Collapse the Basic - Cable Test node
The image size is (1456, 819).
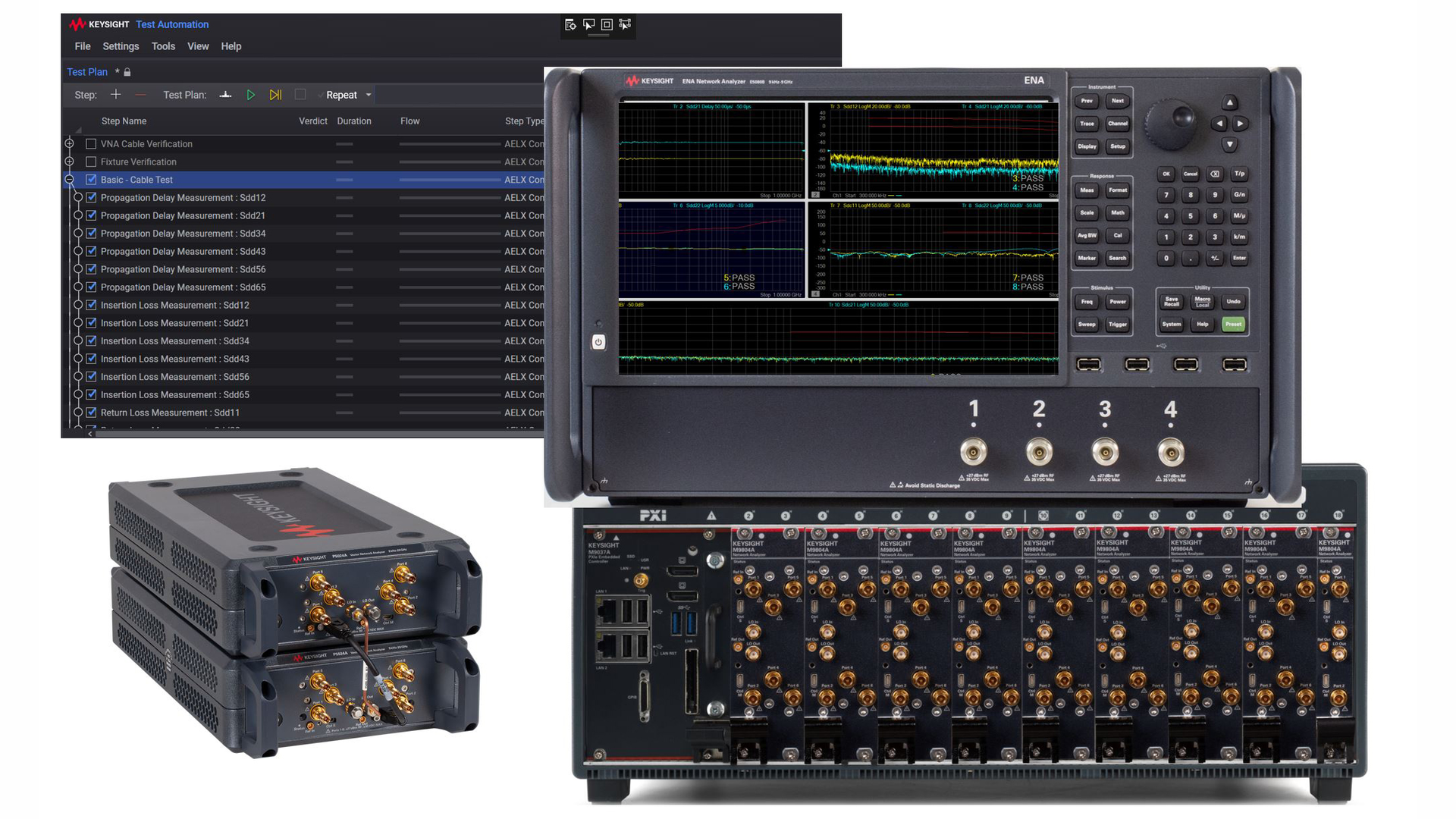coord(69,180)
